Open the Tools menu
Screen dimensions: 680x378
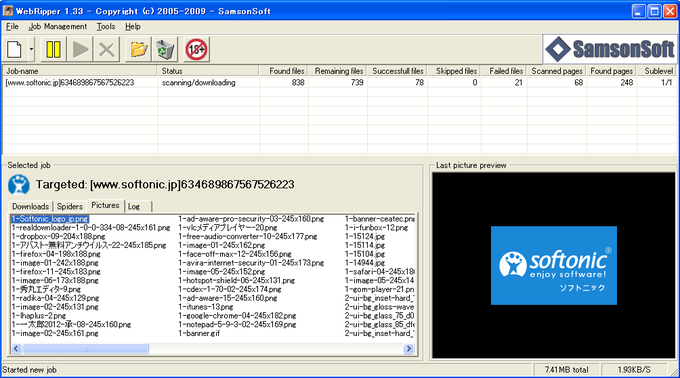click(x=106, y=26)
